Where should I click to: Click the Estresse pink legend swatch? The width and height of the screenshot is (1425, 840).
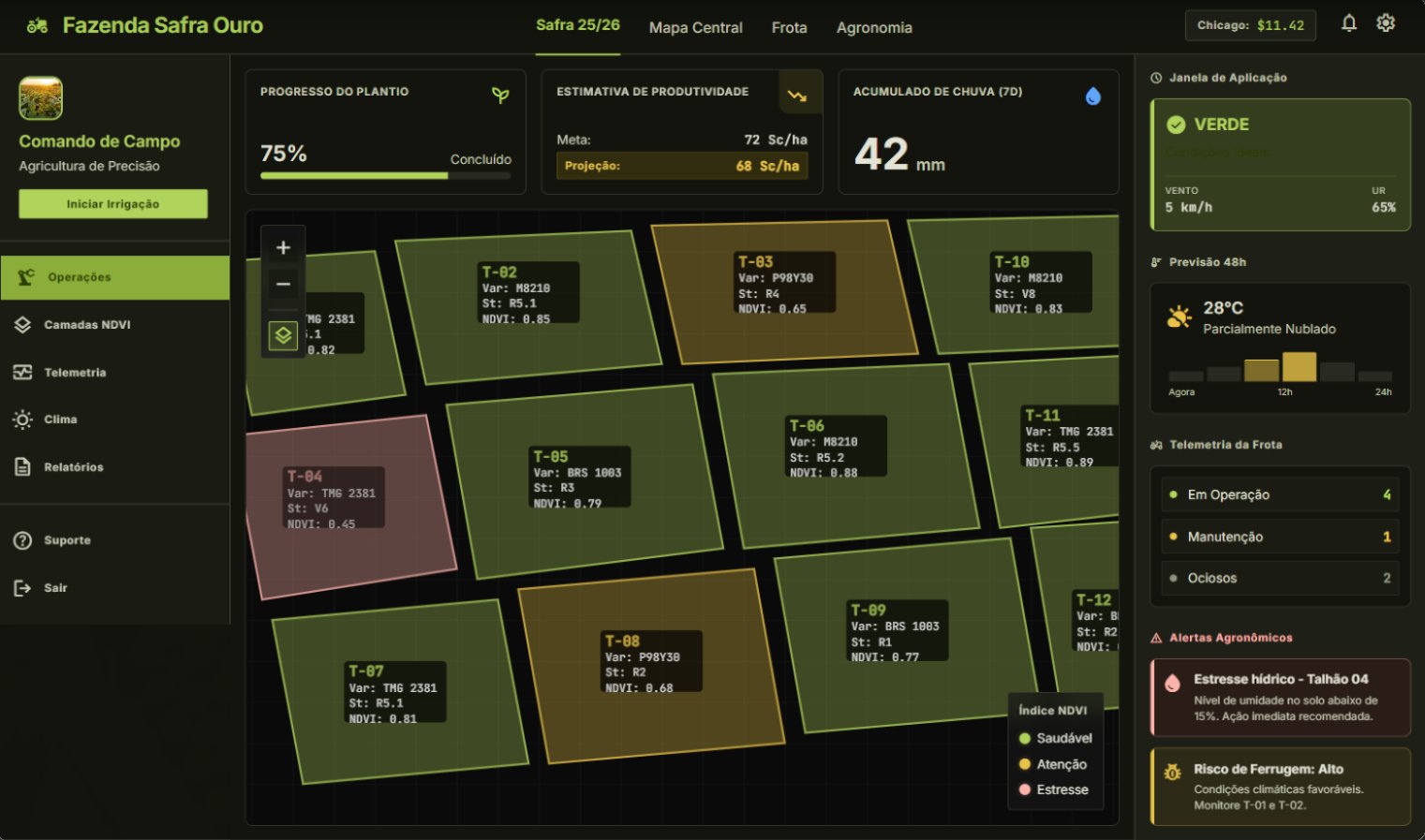click(1024, 790)
